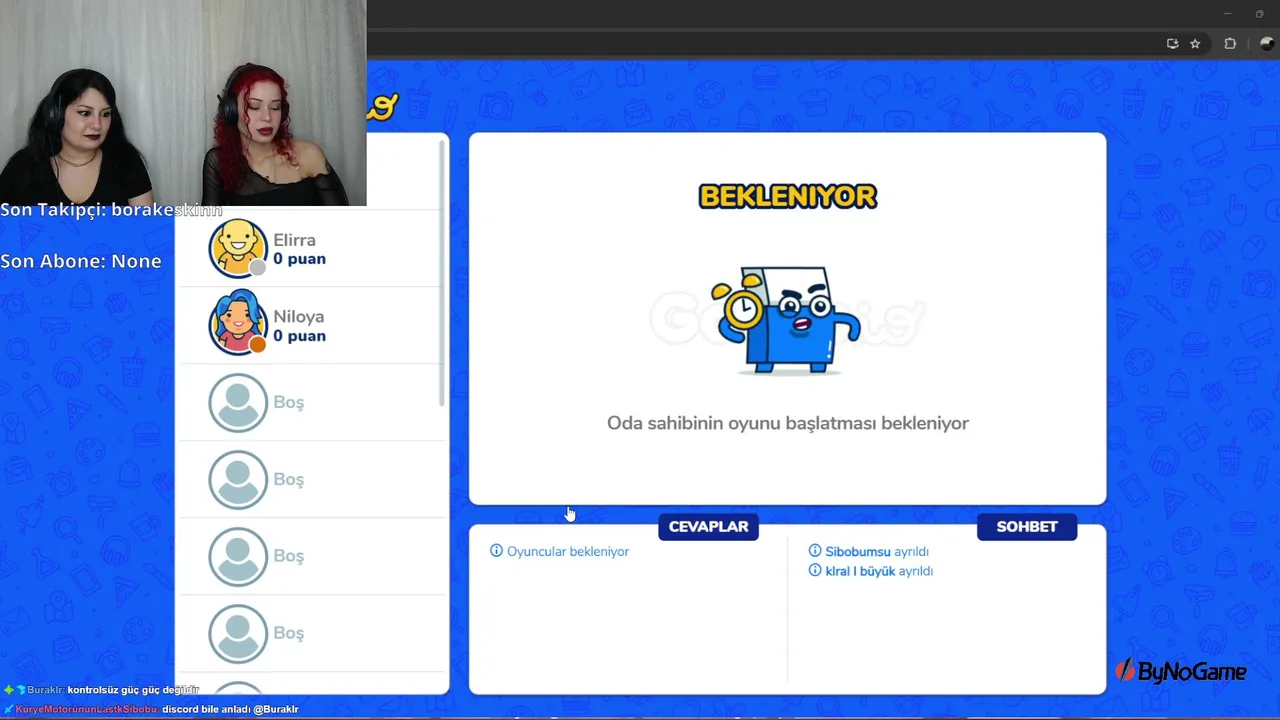The width and height of the screenshot is (1280, 720).
Task: Click Elirra's yellow avatar
Action: tap(238, 247)
